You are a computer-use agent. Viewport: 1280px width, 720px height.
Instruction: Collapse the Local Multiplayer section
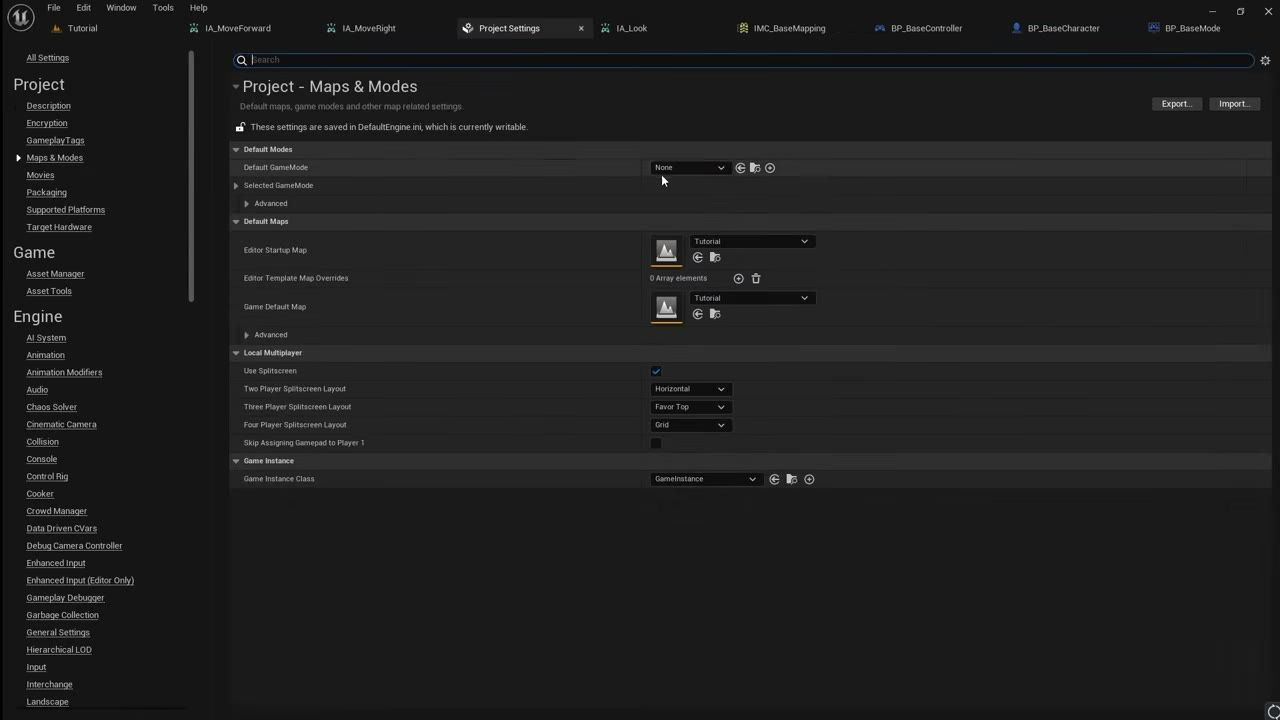237,353
